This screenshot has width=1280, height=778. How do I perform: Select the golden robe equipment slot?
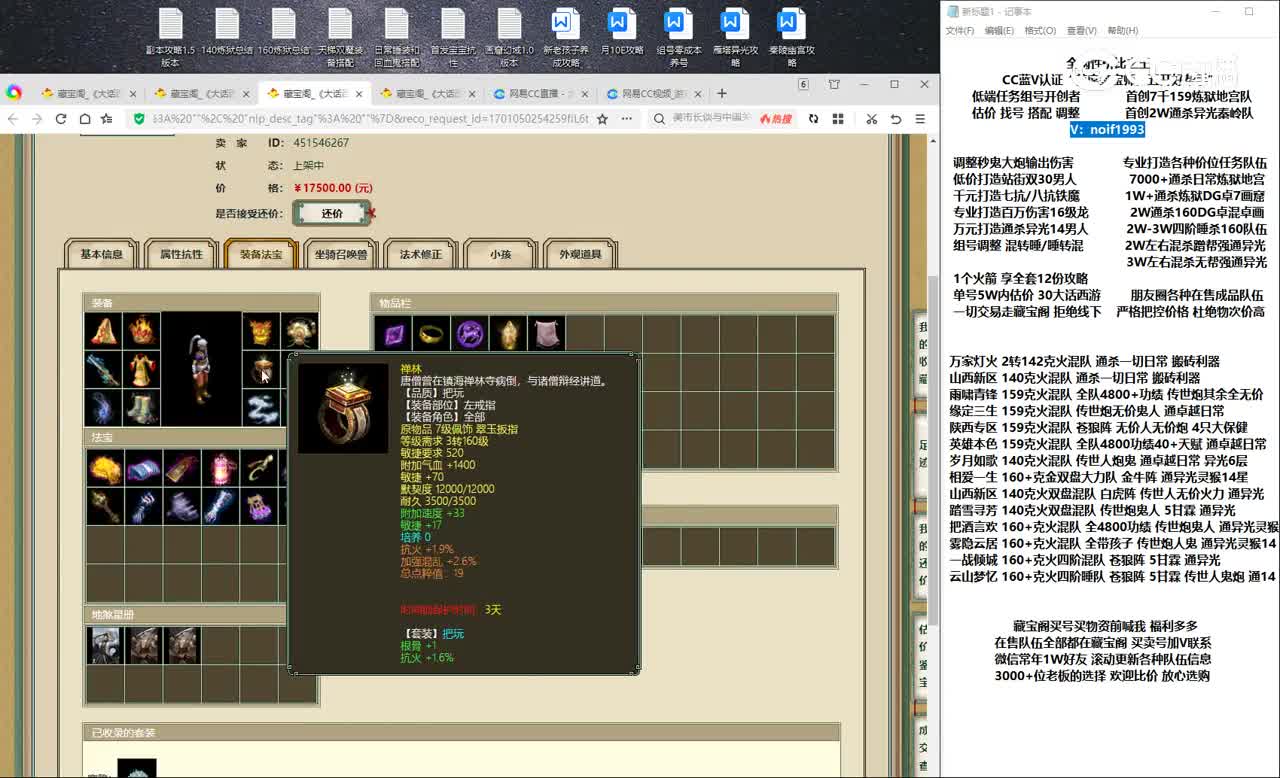click(x=142, y=369)
